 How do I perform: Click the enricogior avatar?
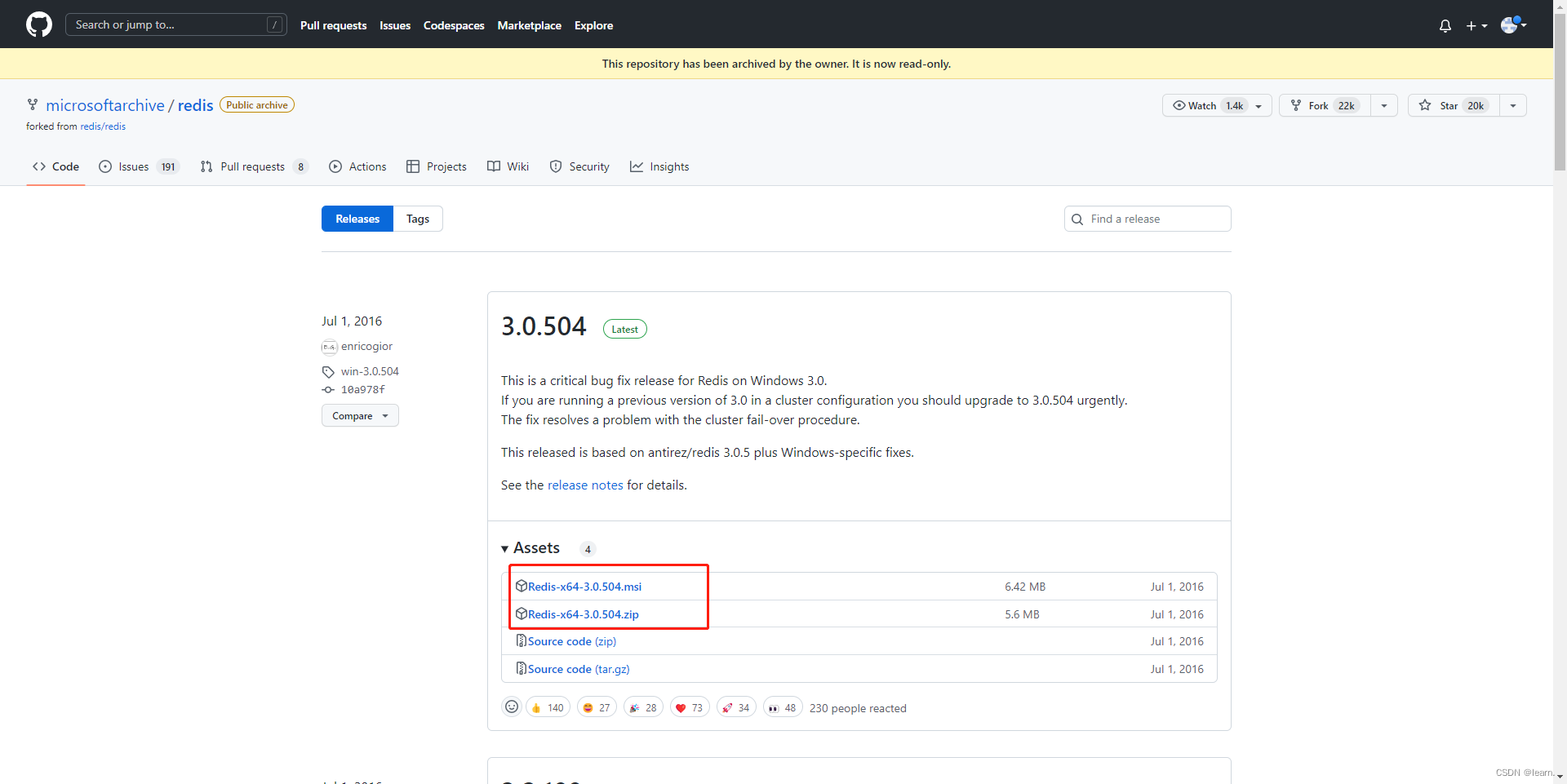pyautogui.click(x=329, y=347)
